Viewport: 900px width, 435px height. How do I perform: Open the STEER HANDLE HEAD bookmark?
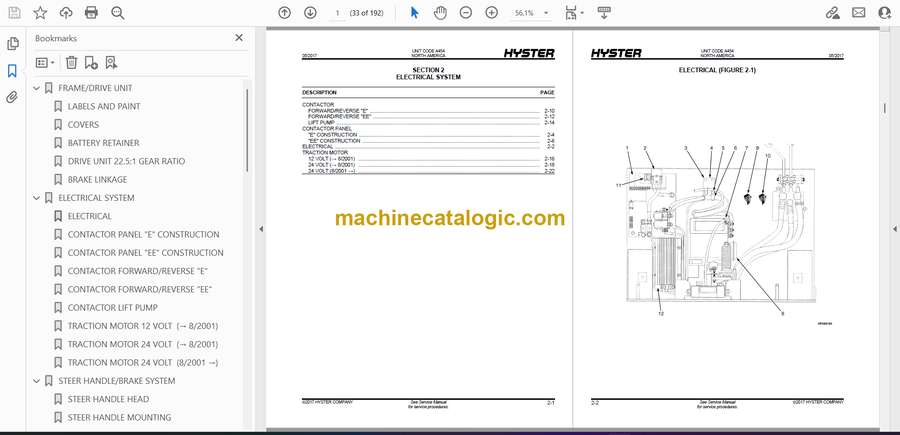[x=108, y=399]
